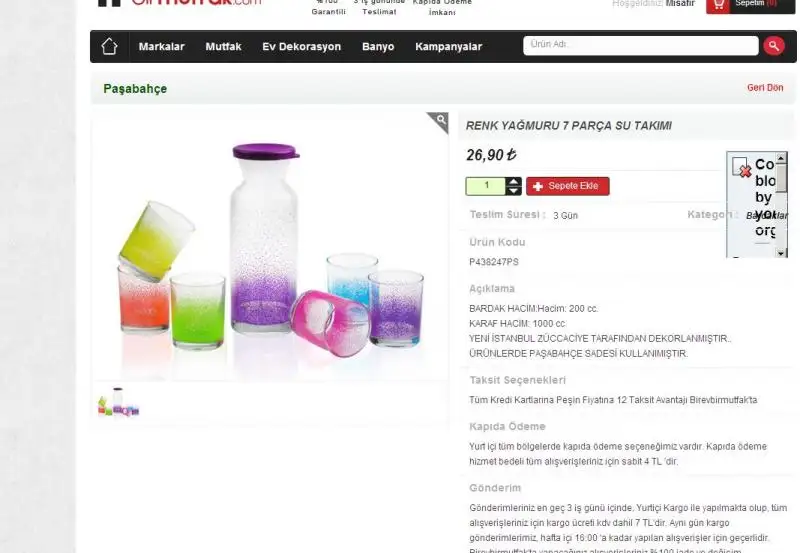Go back using Geri Dön link

point(765,88)
